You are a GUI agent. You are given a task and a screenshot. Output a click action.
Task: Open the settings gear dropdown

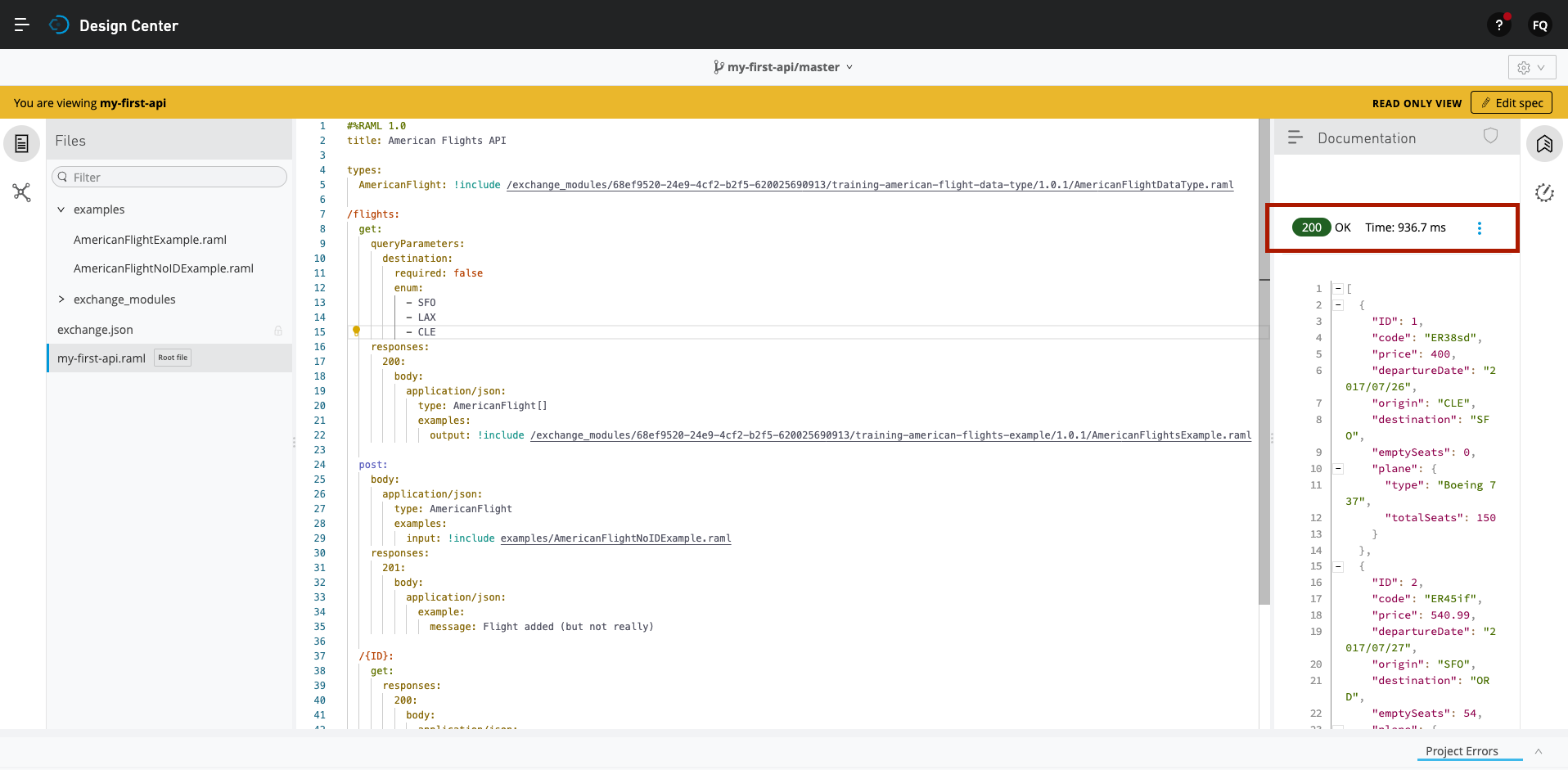pyautogui.click(x=1531, y=67)
